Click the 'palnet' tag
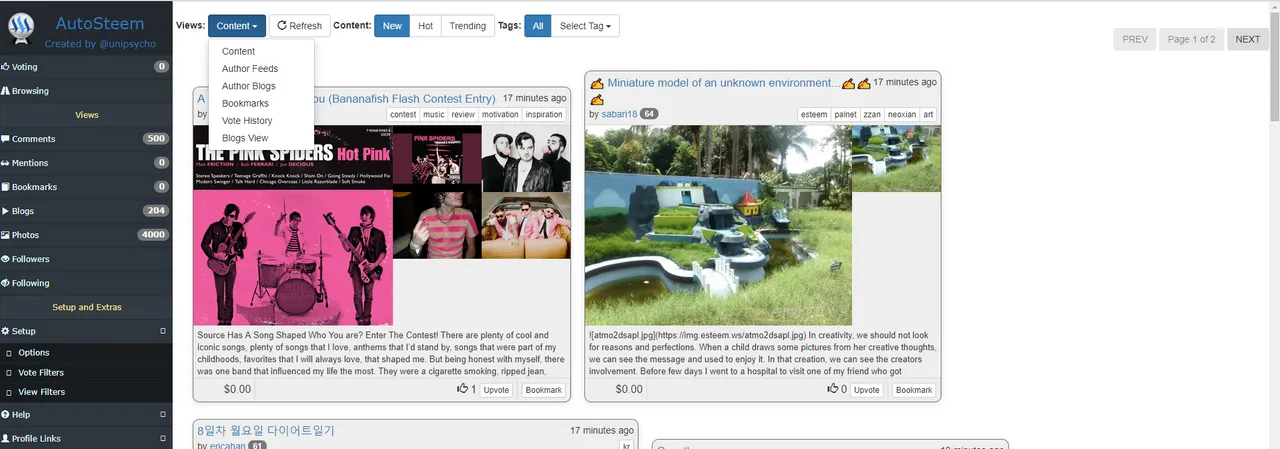 [845, 114]
